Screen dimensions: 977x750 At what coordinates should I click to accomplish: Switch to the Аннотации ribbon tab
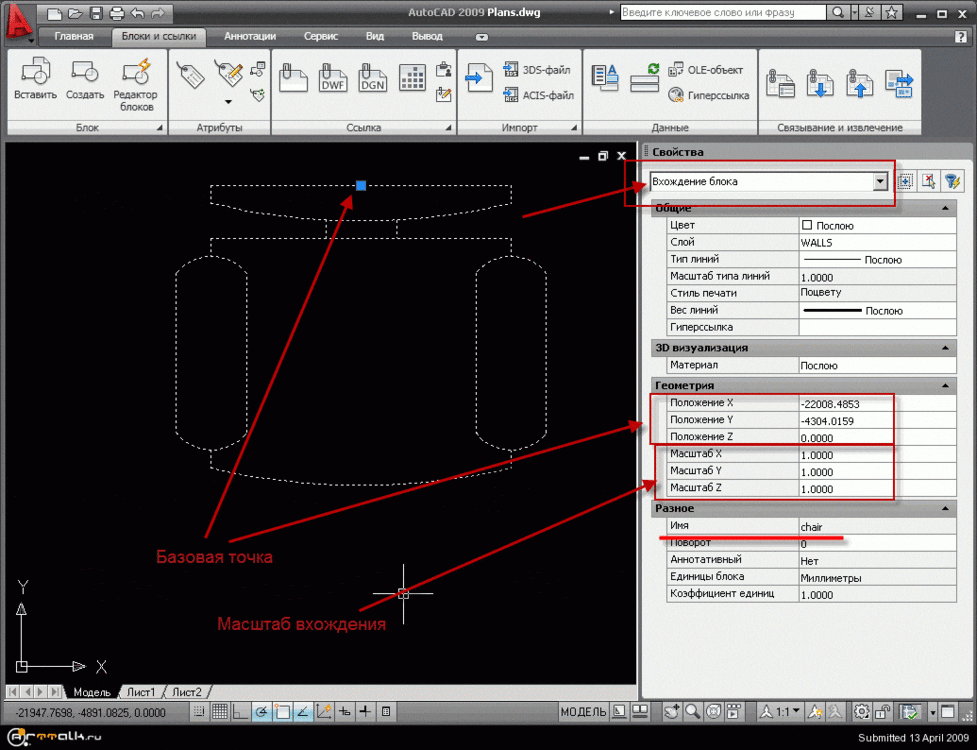click(249, 36)
